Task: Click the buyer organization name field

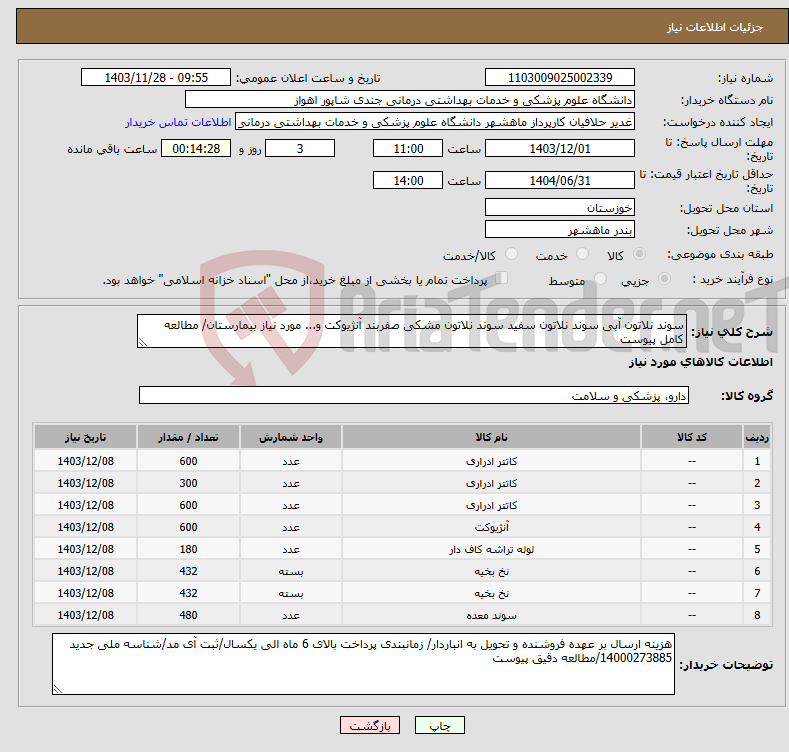Action: coord(410,100)
